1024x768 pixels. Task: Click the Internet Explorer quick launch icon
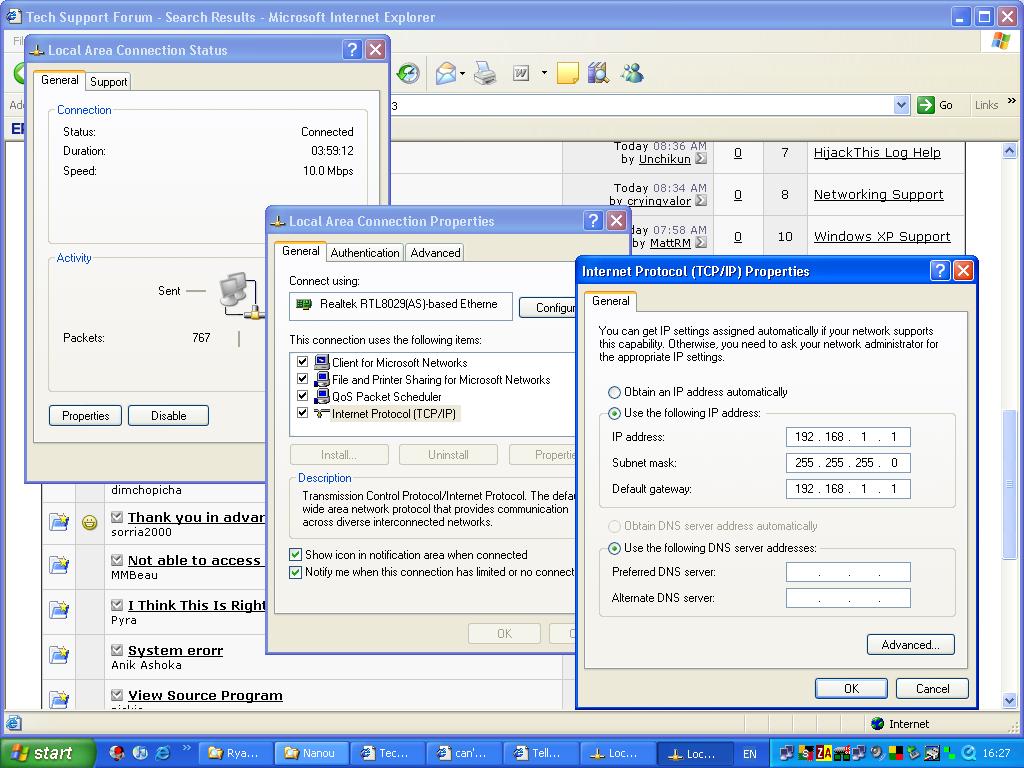point(163,753)
